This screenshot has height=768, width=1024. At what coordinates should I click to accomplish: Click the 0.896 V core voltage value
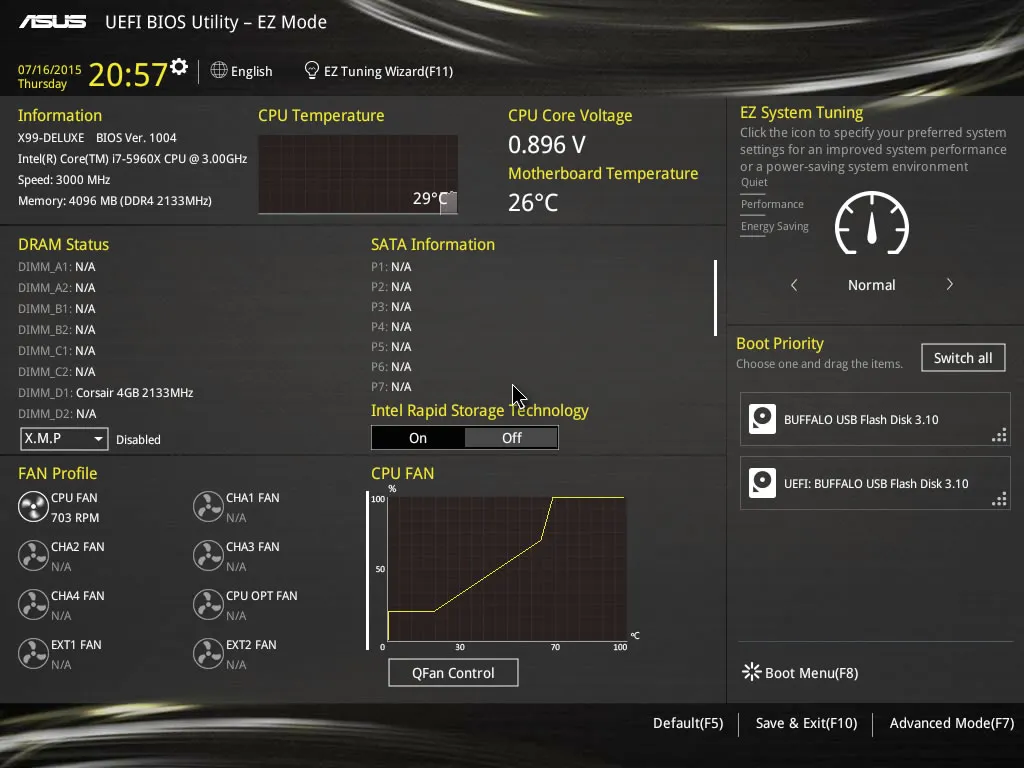pos(547,144)
